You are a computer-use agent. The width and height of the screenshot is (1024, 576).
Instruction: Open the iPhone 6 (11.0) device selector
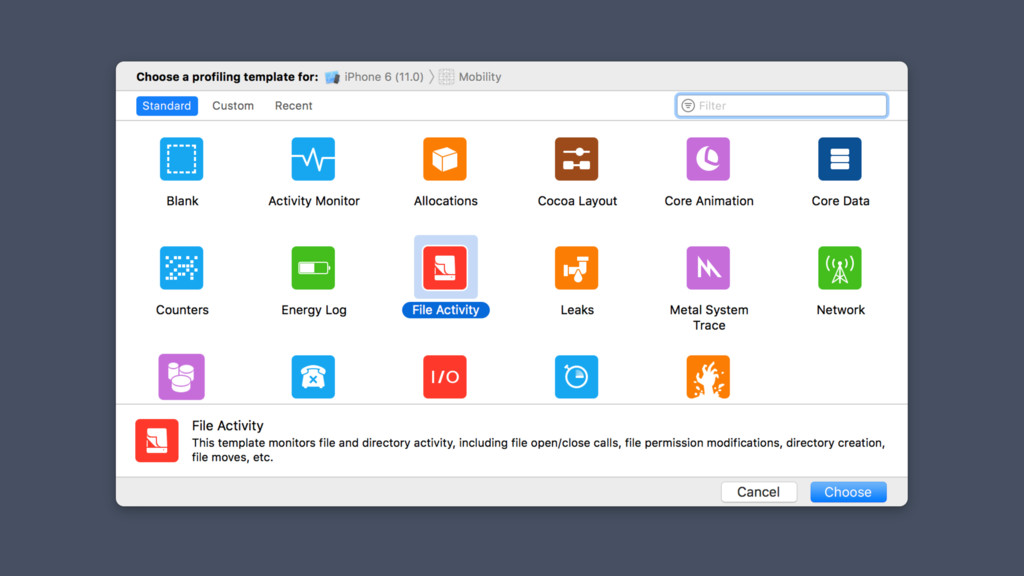pos(374,77)
